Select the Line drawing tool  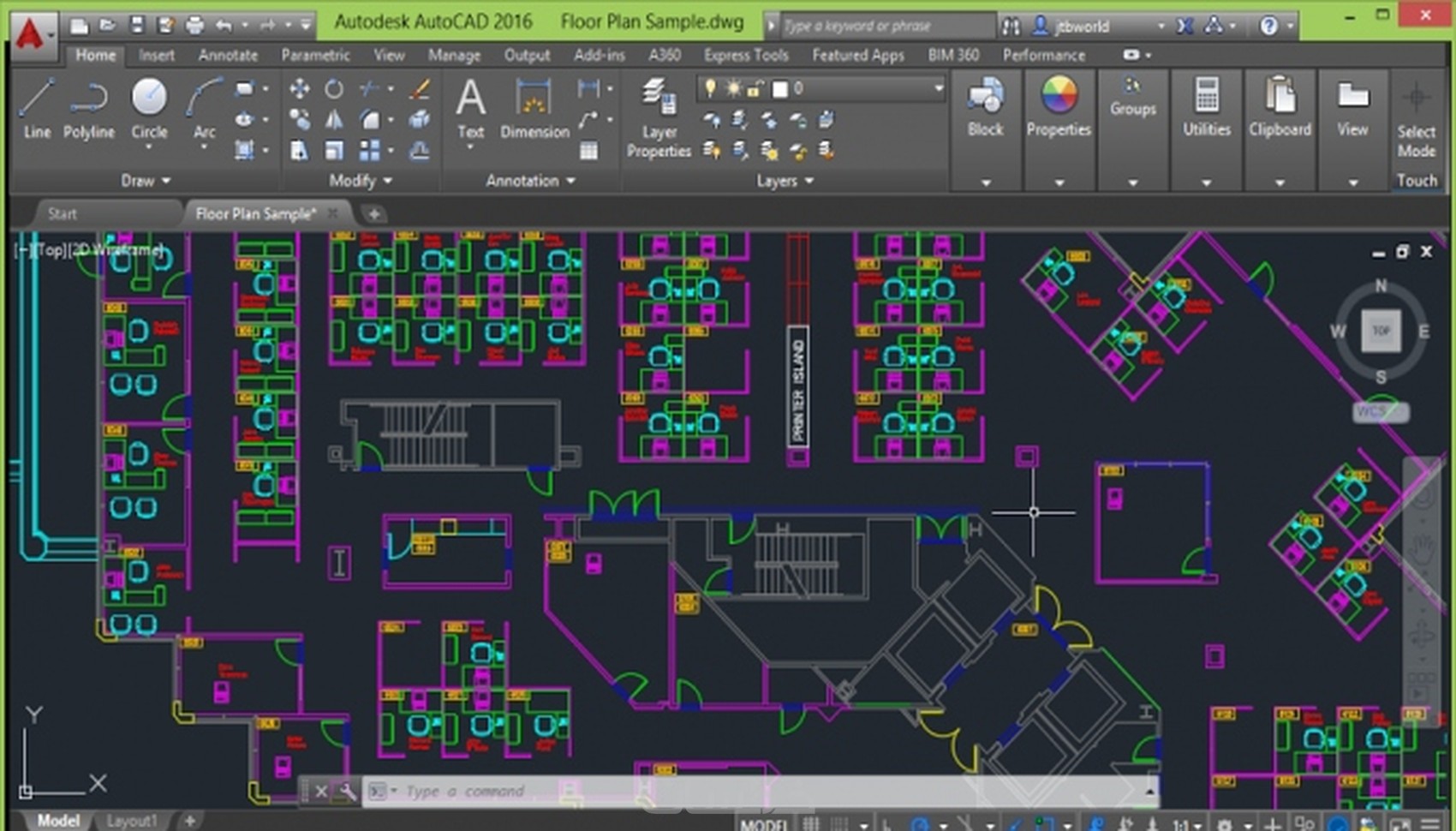(37, 109)
